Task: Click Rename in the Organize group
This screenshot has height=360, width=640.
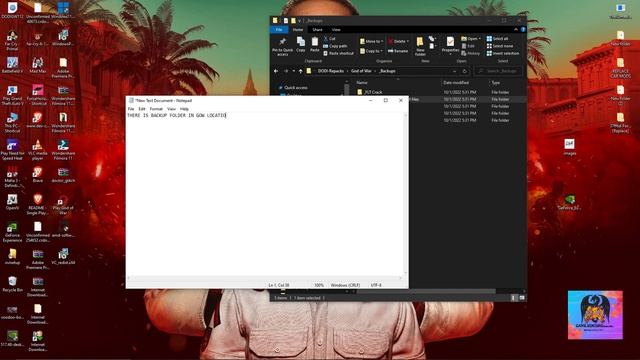Action: tap(398, 51)
